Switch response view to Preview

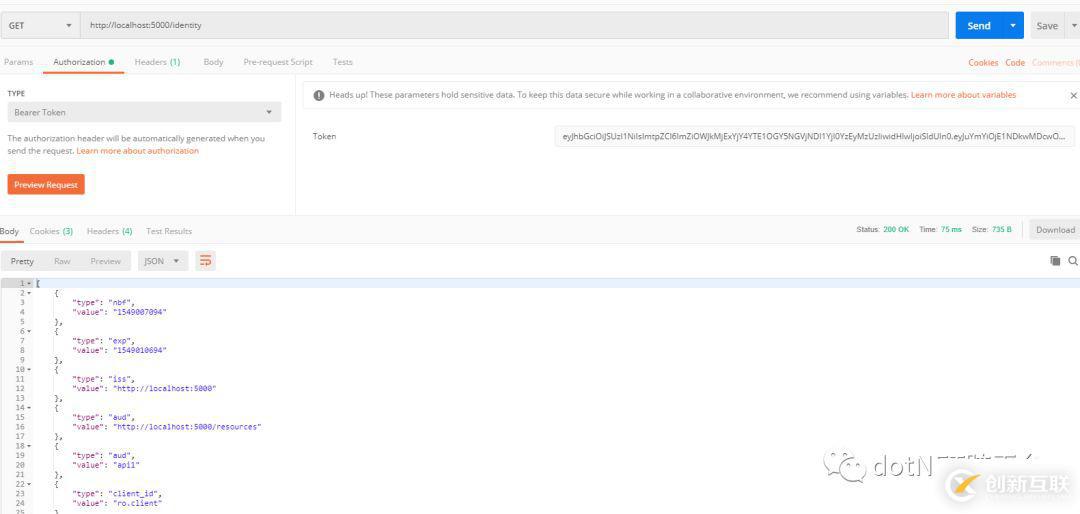pyautogui.click(x=105, y=261)
